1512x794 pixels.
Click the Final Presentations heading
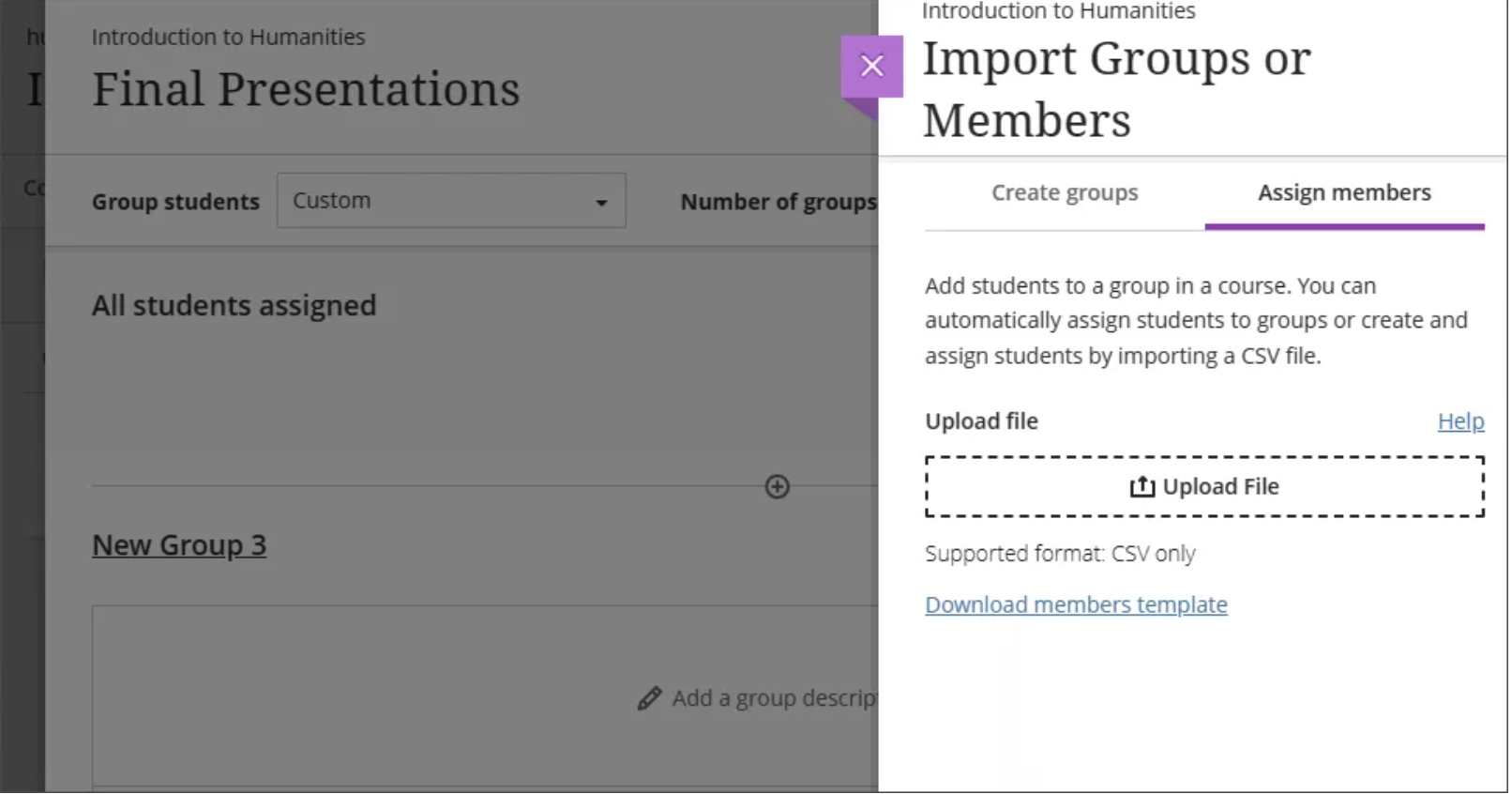306,90
